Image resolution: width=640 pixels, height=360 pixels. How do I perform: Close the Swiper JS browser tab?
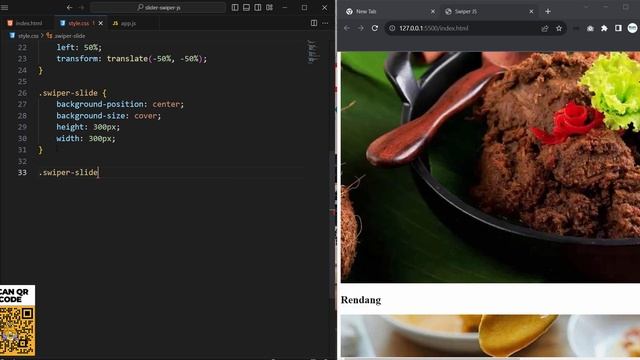(531, 12)
